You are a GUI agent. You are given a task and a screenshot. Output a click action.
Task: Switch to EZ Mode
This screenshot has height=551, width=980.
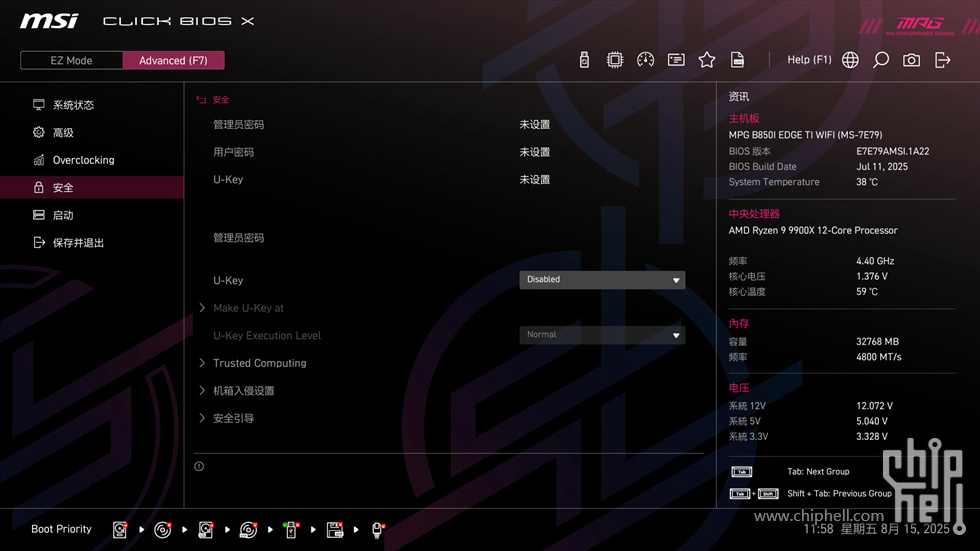71,61
